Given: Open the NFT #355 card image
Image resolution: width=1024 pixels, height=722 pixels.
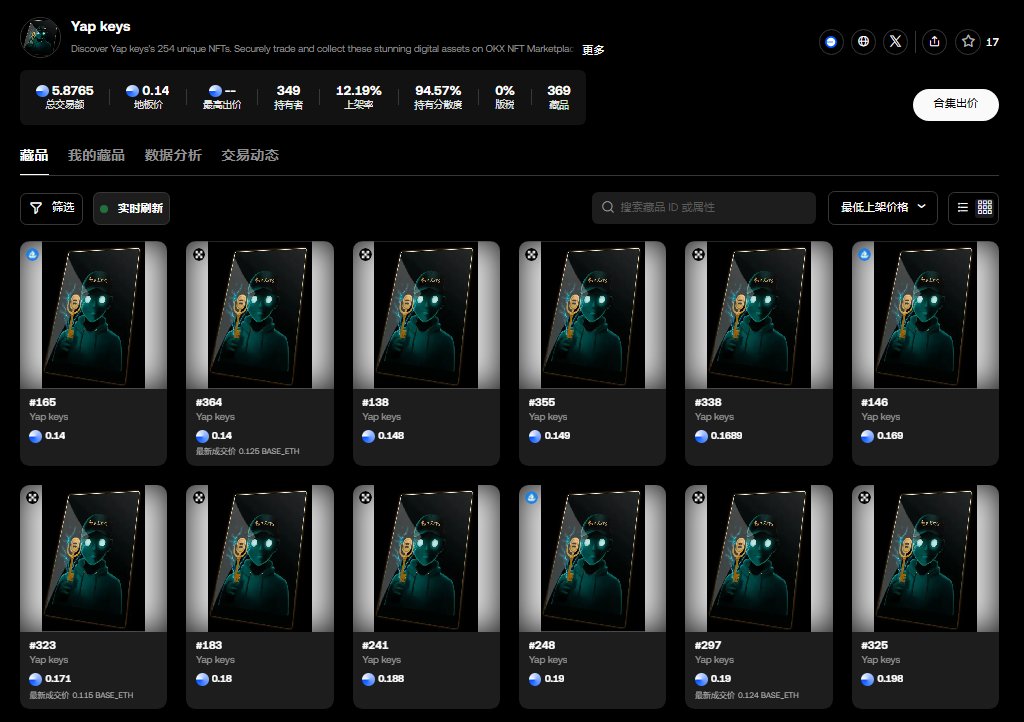Looking at the screenshot, I should (x=592, y=315).
